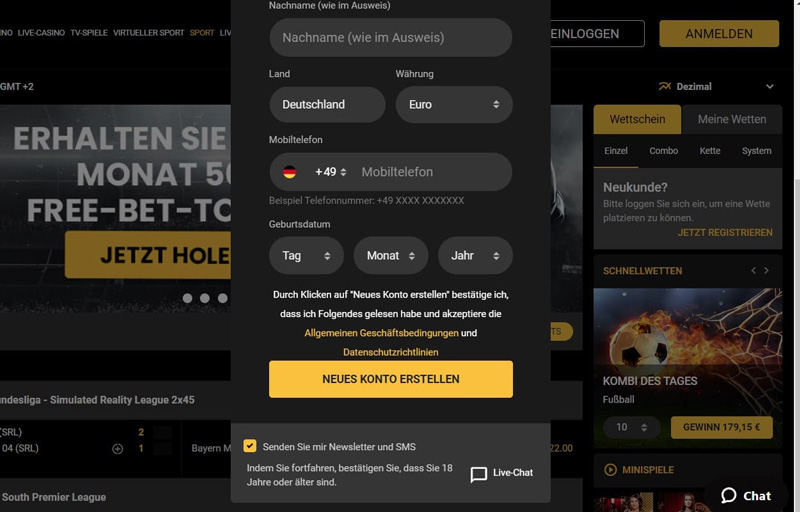Click the German flag country code icon
Screen dimensions: 800x512
(x=289, y=172)
